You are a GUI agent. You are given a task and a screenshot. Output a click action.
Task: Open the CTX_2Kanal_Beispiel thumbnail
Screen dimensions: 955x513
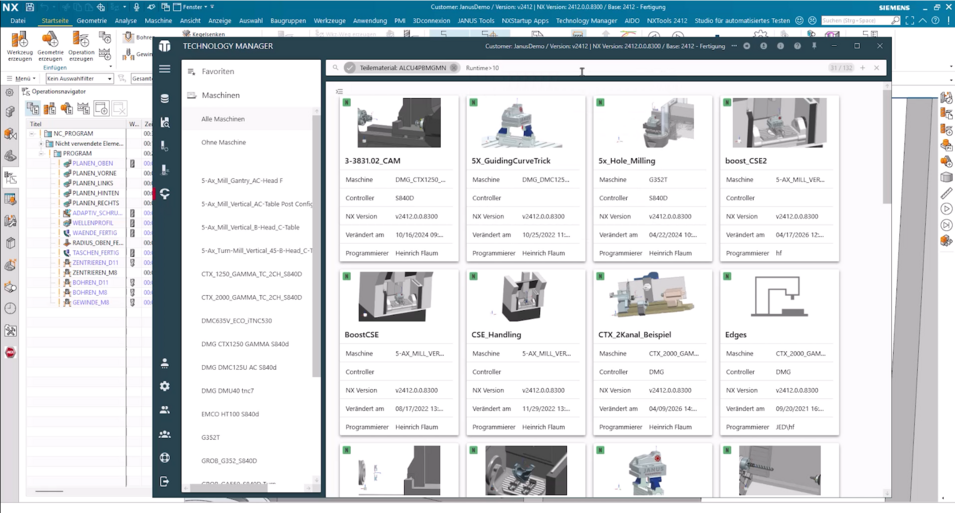[x=652, y=296]
